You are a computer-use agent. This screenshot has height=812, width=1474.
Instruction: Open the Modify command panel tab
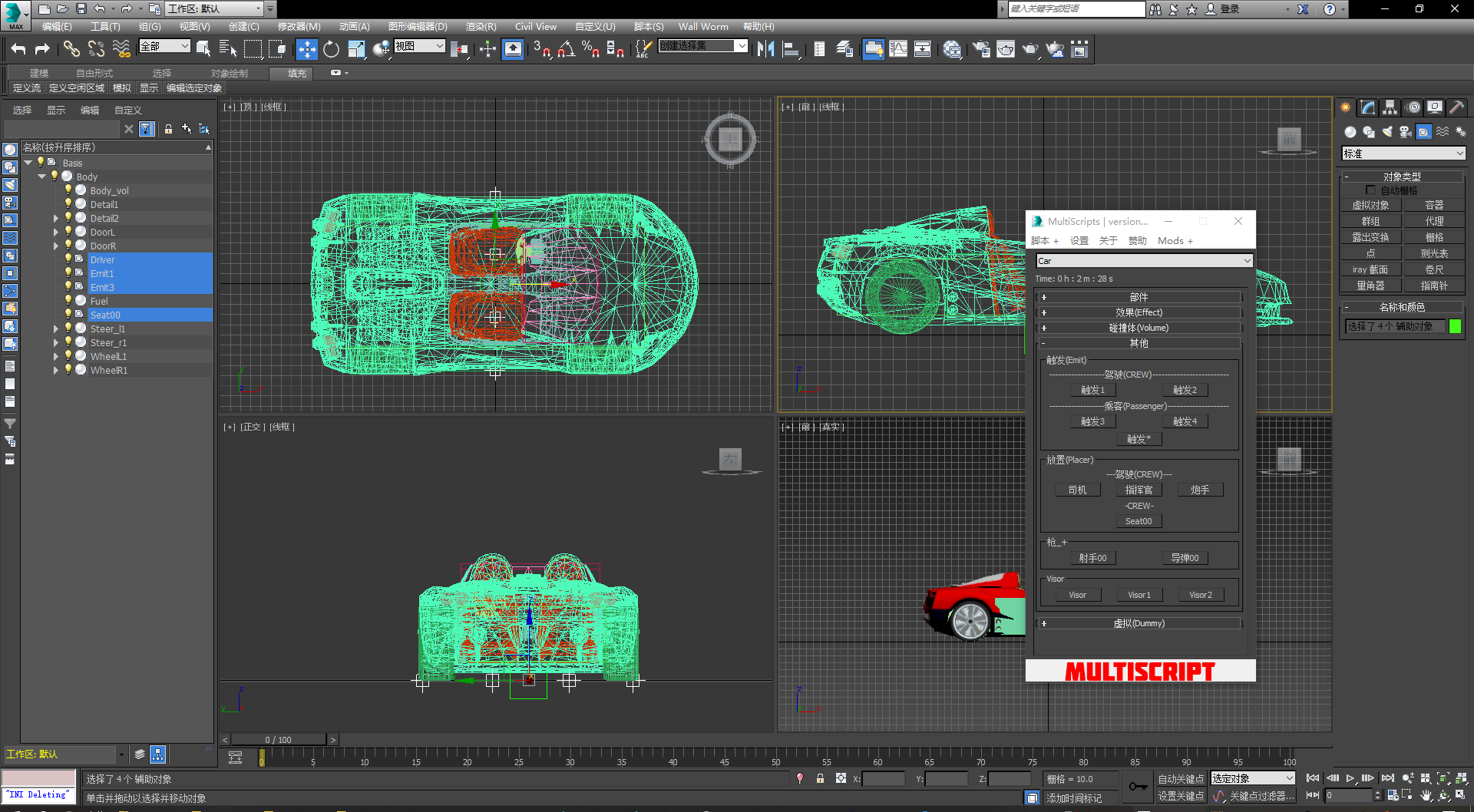point(1367,107)
